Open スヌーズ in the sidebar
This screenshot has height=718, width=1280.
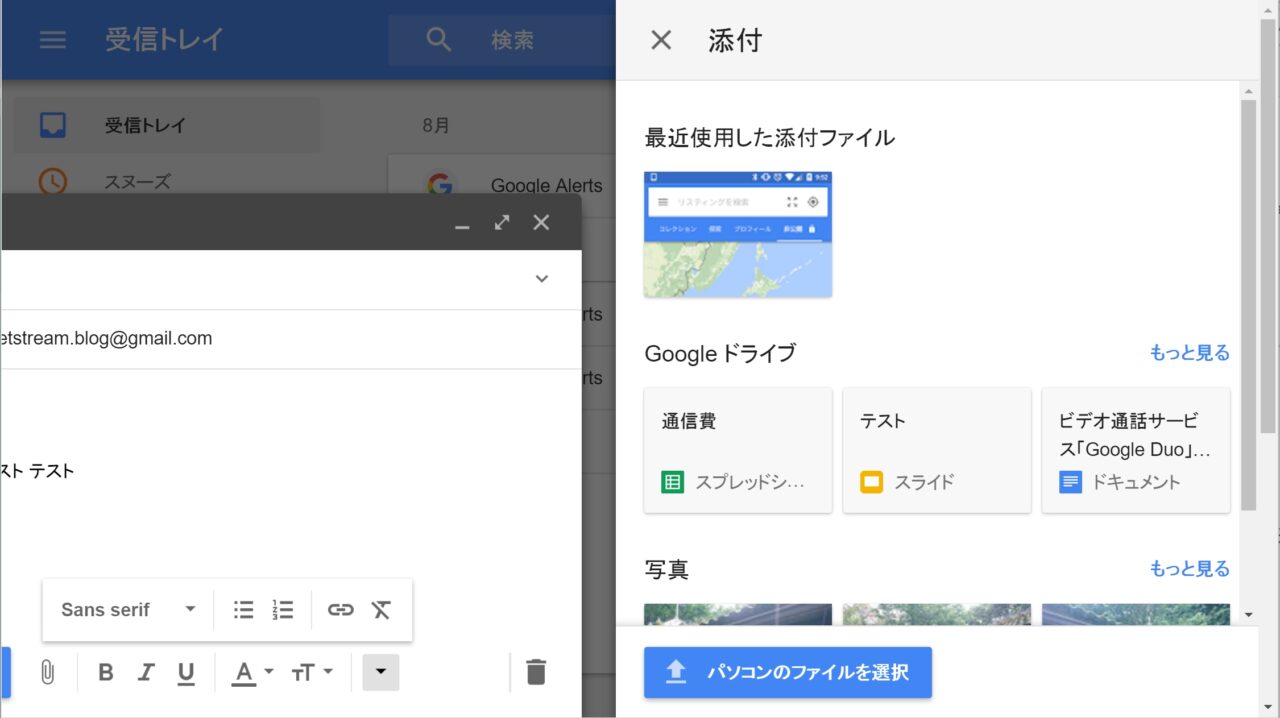click(137, 182)
